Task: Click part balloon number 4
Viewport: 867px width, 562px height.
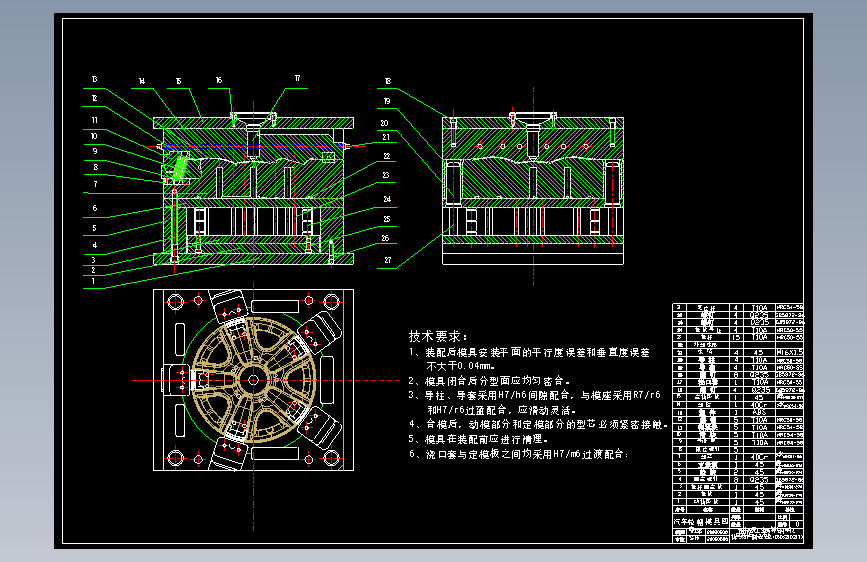Action: (x=95, y=244)
